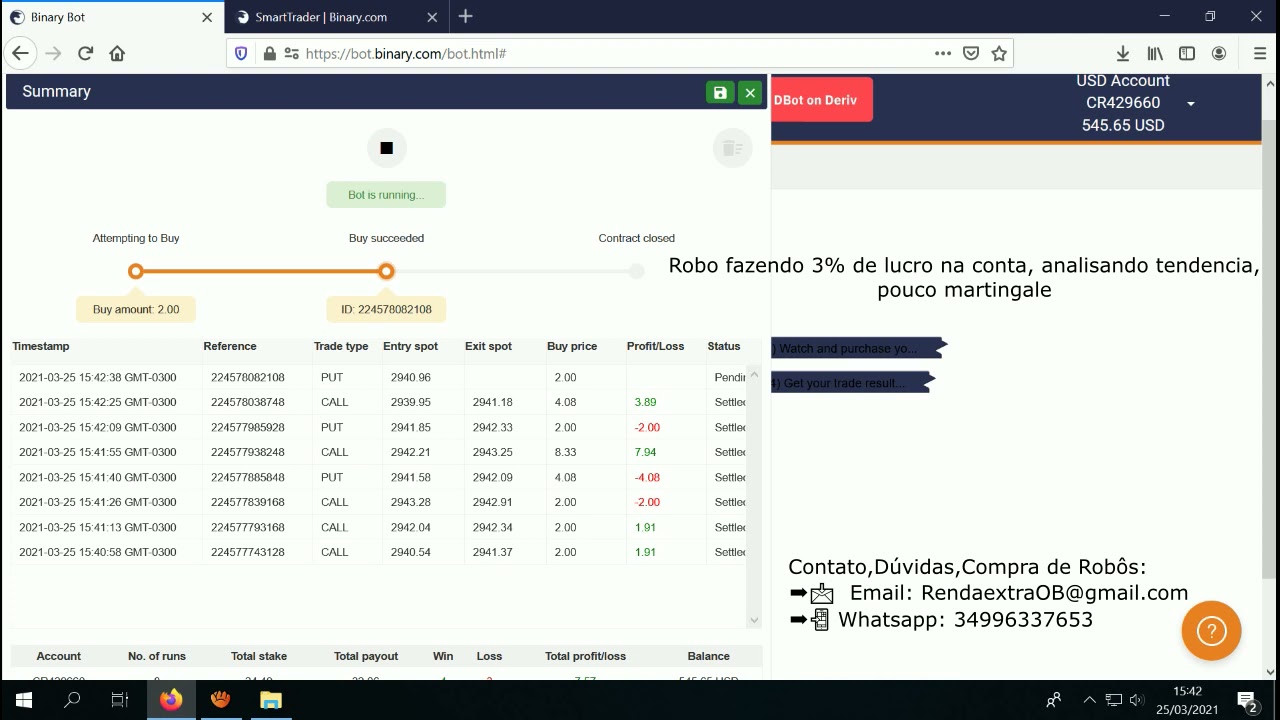
Task: Bookmark this page with the star
Action: pyautogui.click(x=999, y=54)
